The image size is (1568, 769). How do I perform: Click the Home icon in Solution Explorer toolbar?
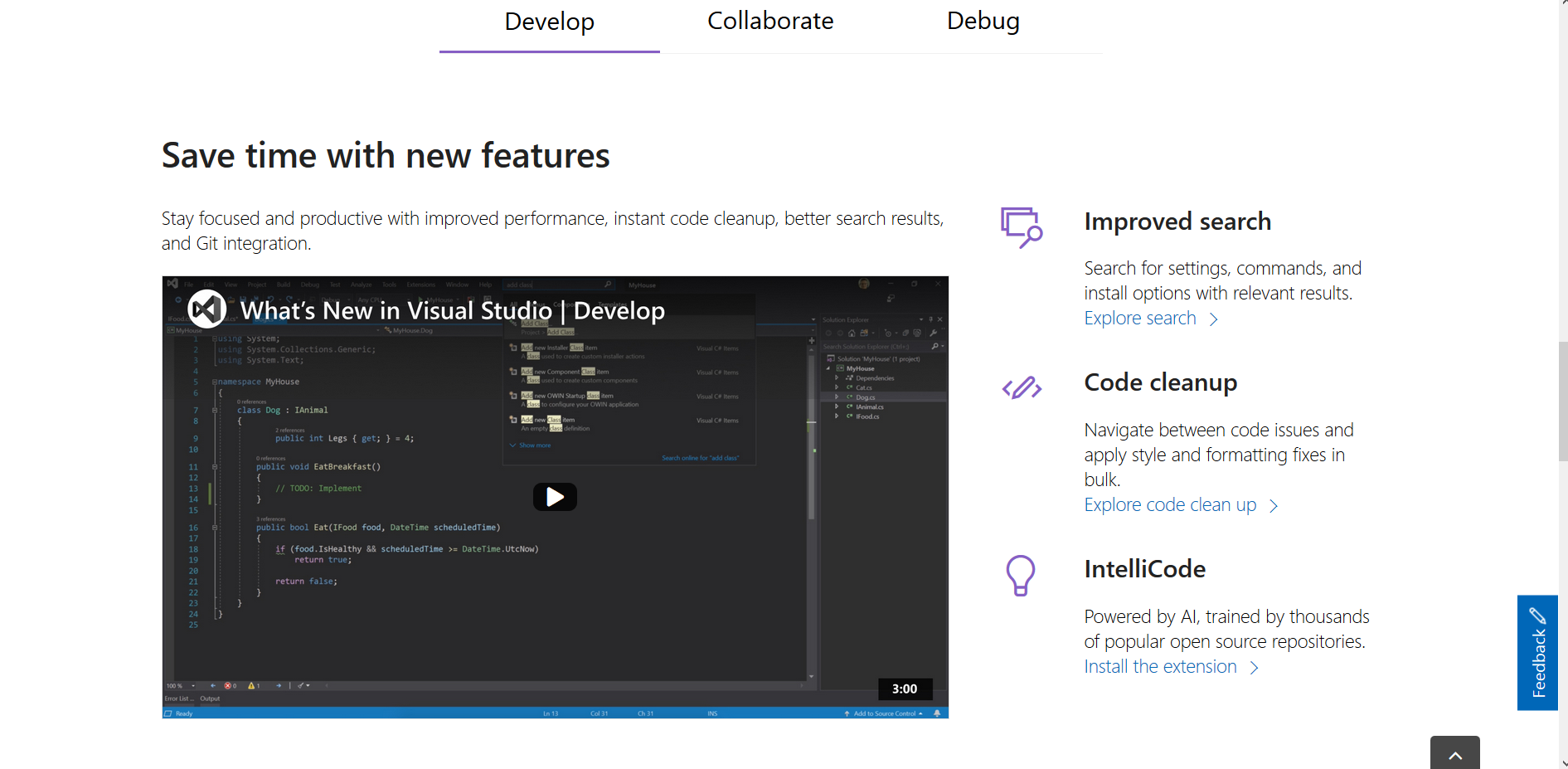pyautogui.click(x=852, y=333)
